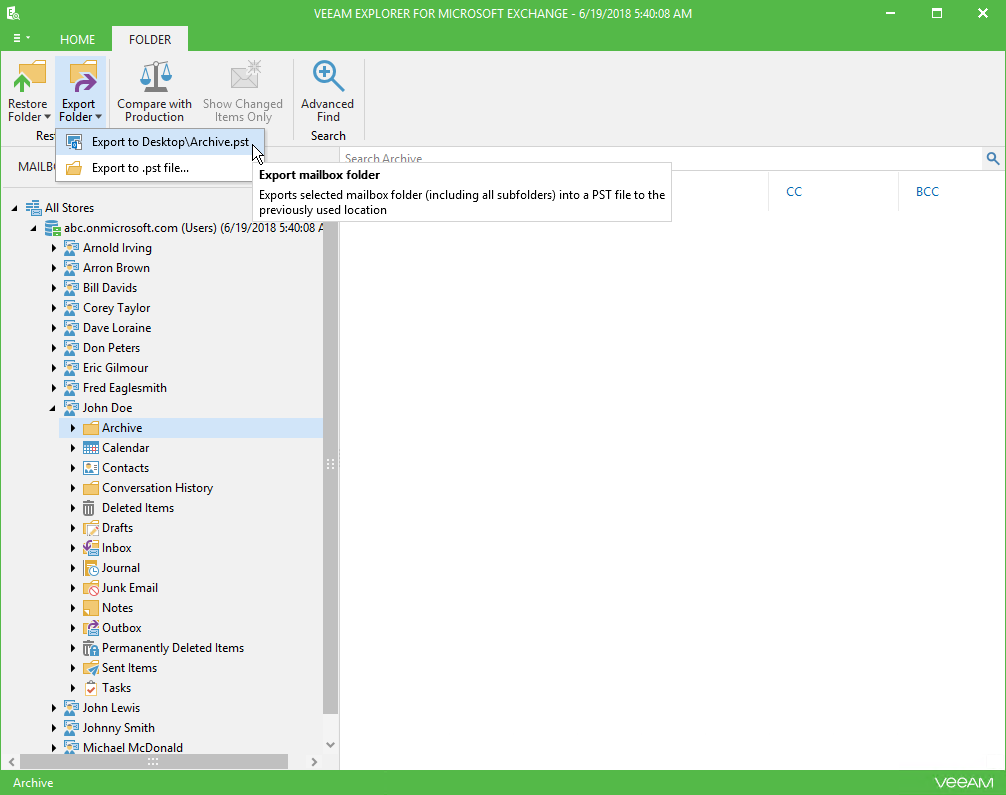Select the Journal folder icon
Viewport: 1006px width, 795px height.
[91, 568]
